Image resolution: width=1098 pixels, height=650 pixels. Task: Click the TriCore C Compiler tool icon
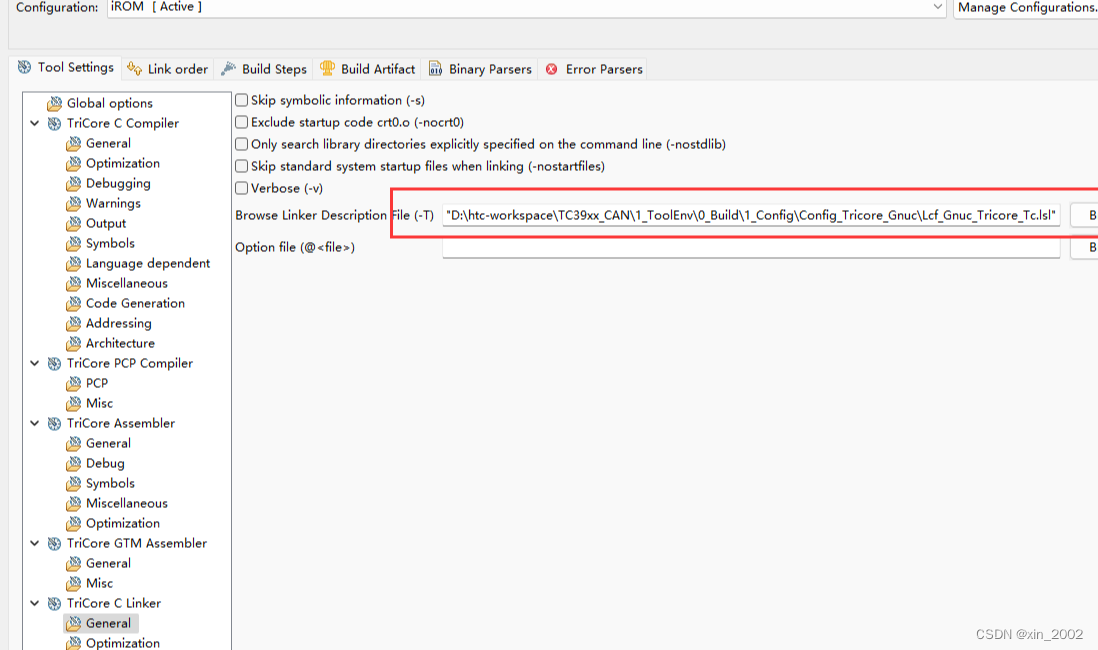click(54, 123)
